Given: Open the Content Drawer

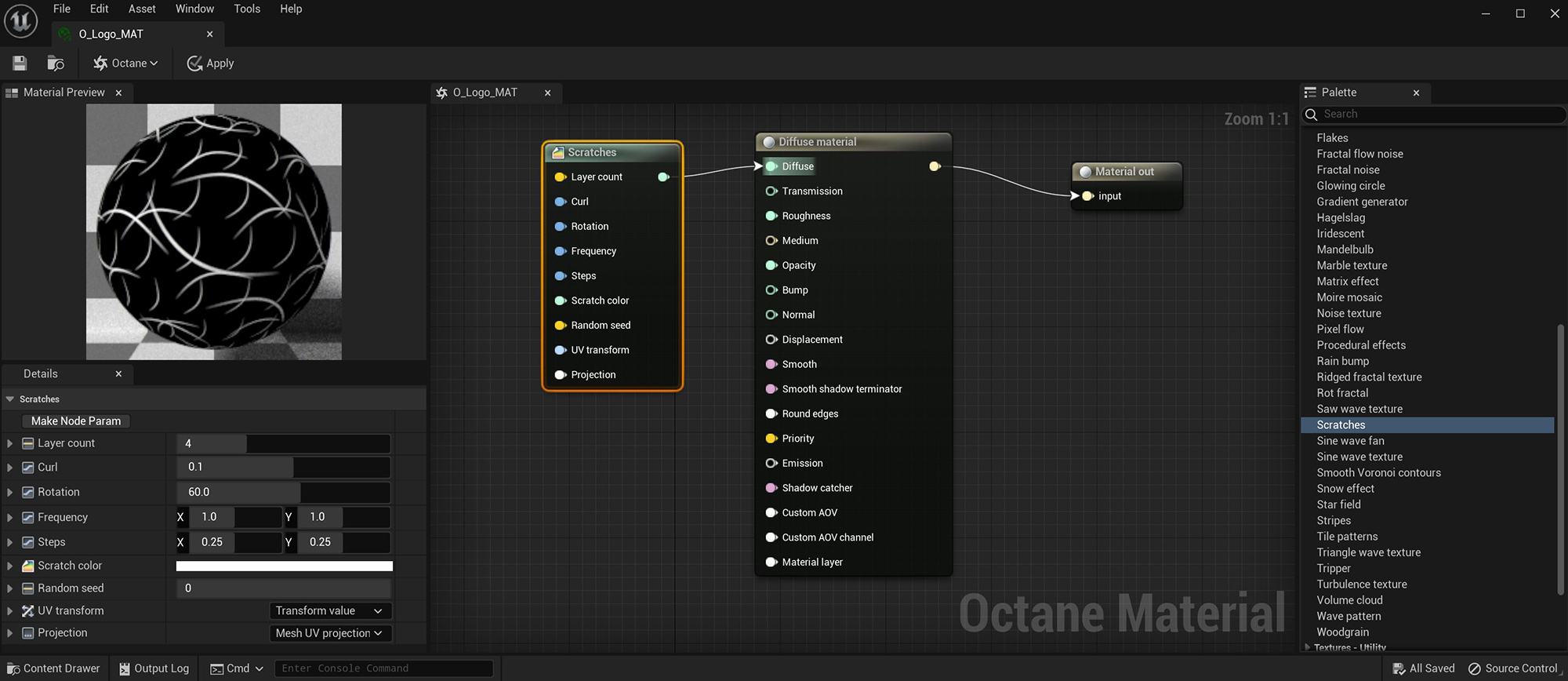Looking at the screenshot, I should (x=54, y=668).
